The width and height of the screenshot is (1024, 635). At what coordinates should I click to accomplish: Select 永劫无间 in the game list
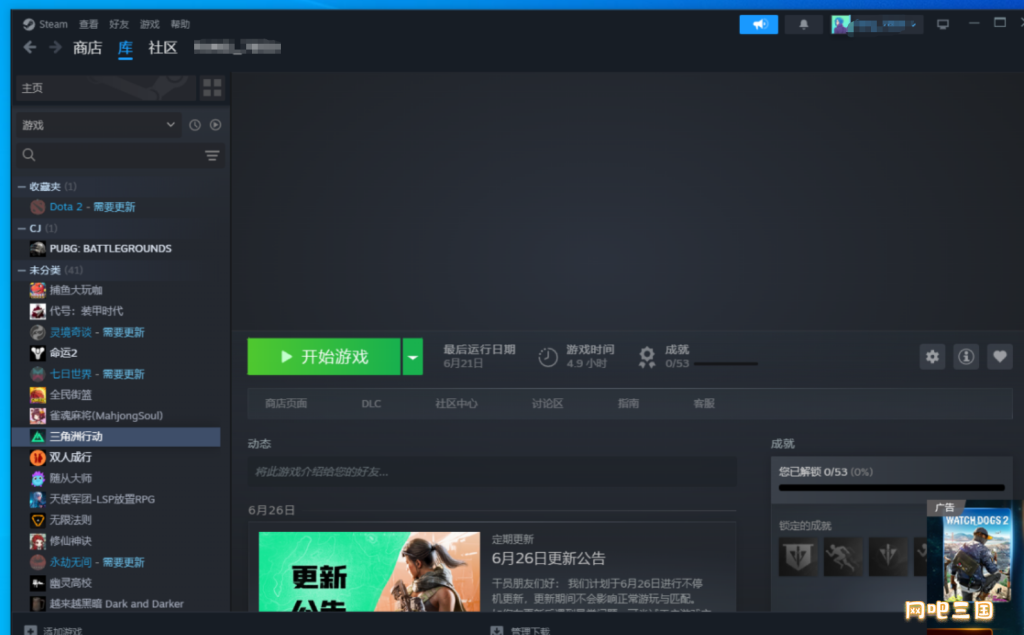[118, 562]
